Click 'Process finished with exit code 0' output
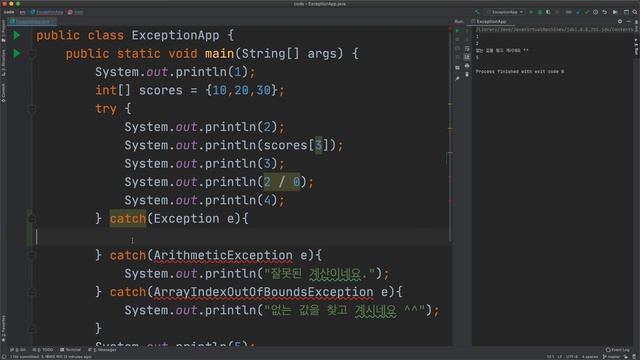 [520, 71]
